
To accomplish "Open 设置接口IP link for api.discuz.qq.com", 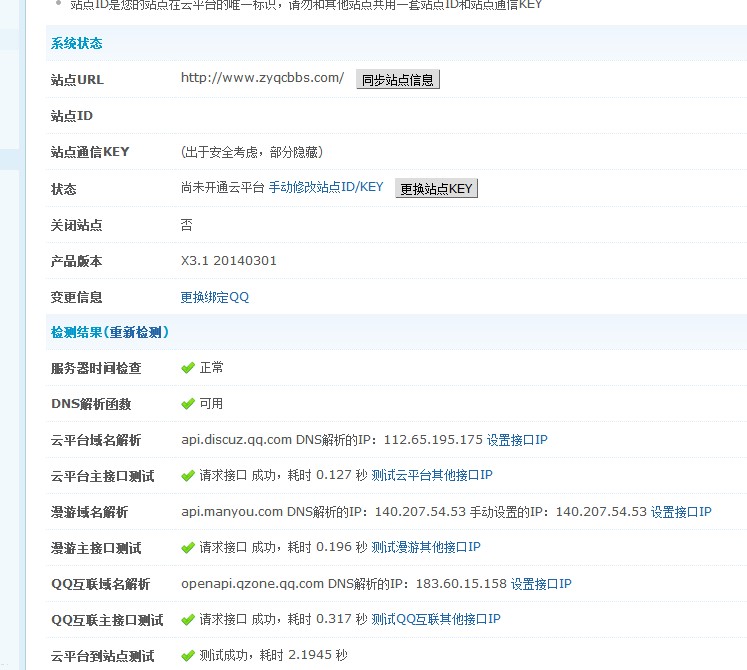I will [x=517, y=439].
